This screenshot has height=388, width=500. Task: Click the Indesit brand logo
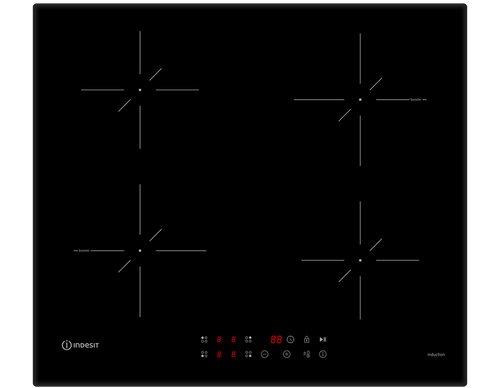point(80,345)
